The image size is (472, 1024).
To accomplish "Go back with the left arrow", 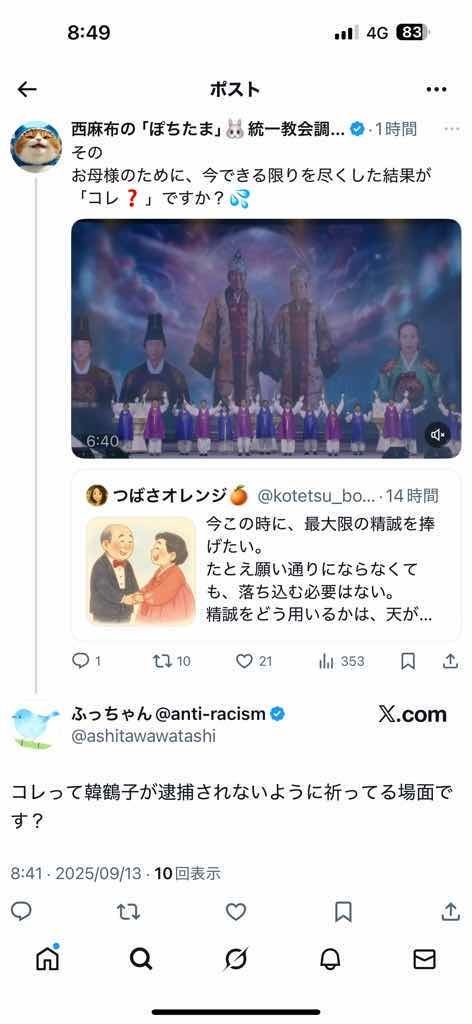I will pyautogui.click(x=27, y=89).
